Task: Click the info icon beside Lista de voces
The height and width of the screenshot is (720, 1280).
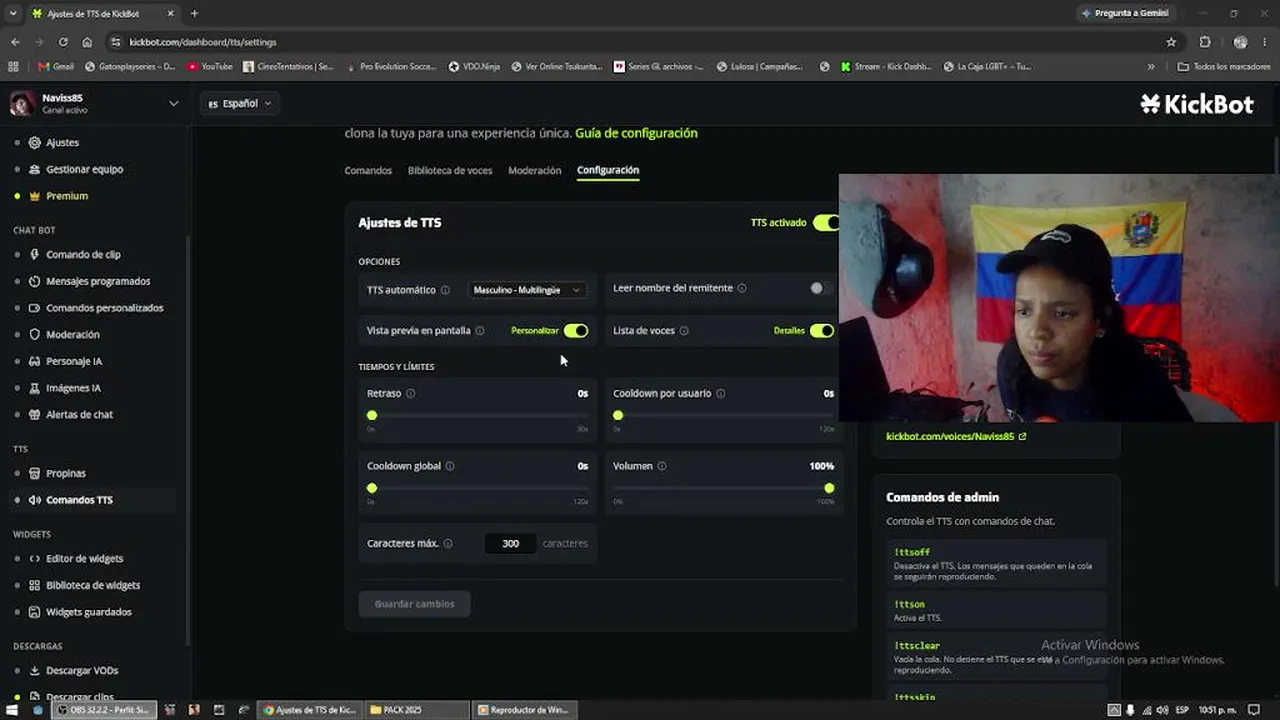Action: pyautogui.click(x=684, y=331)
